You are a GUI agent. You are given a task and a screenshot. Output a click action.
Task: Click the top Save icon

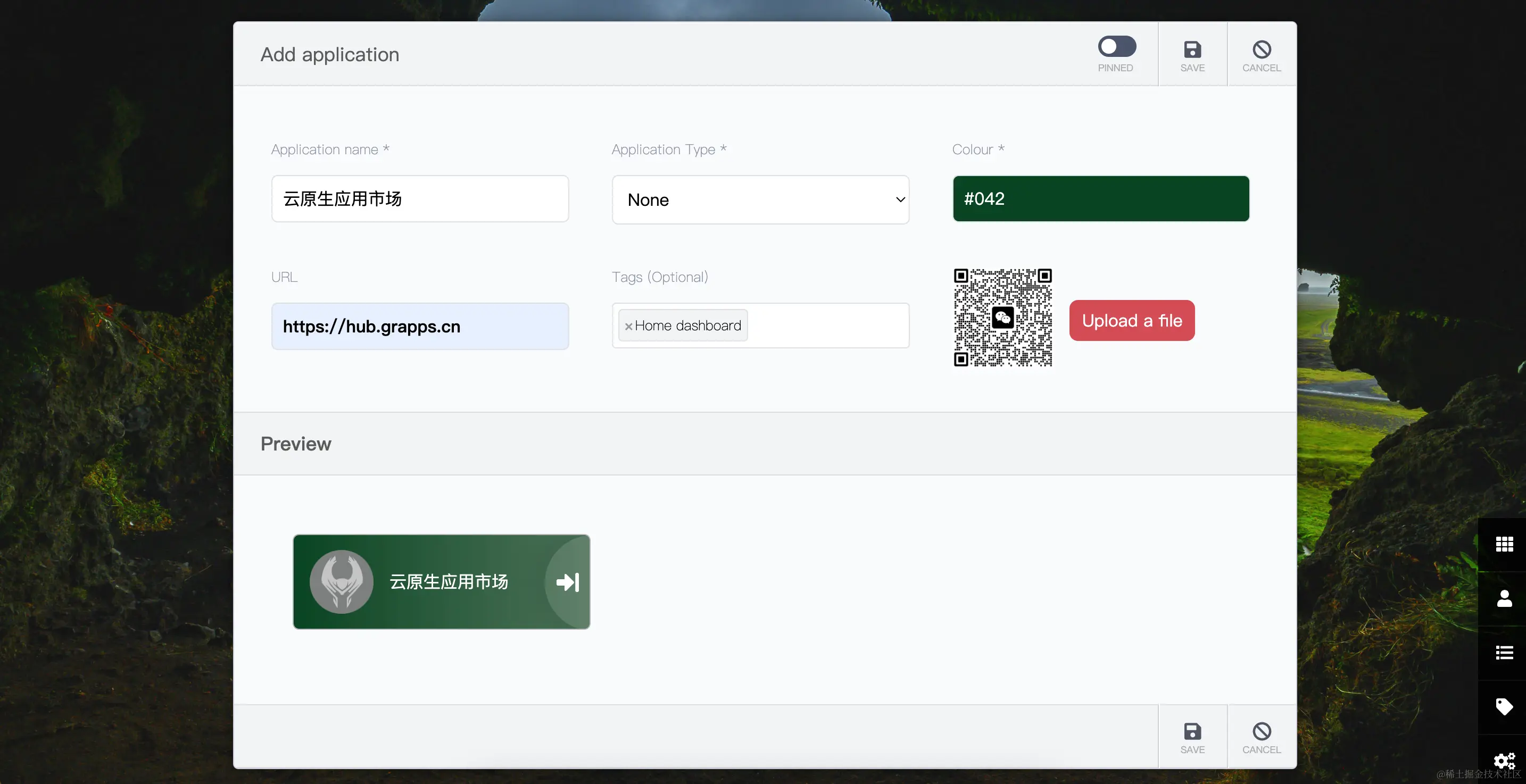[1192, 49]
